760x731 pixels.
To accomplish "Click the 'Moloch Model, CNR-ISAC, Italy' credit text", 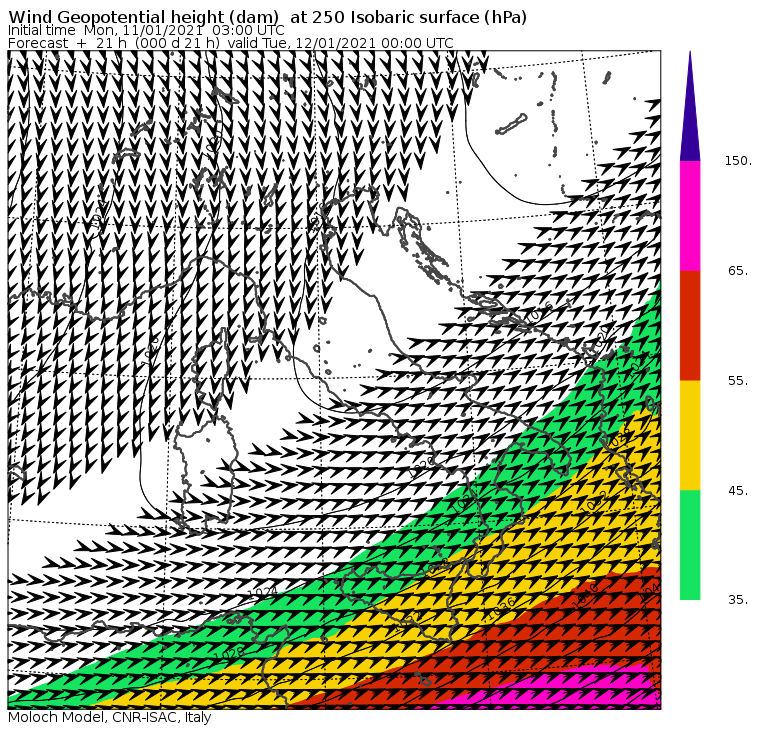I will [110, 717].
